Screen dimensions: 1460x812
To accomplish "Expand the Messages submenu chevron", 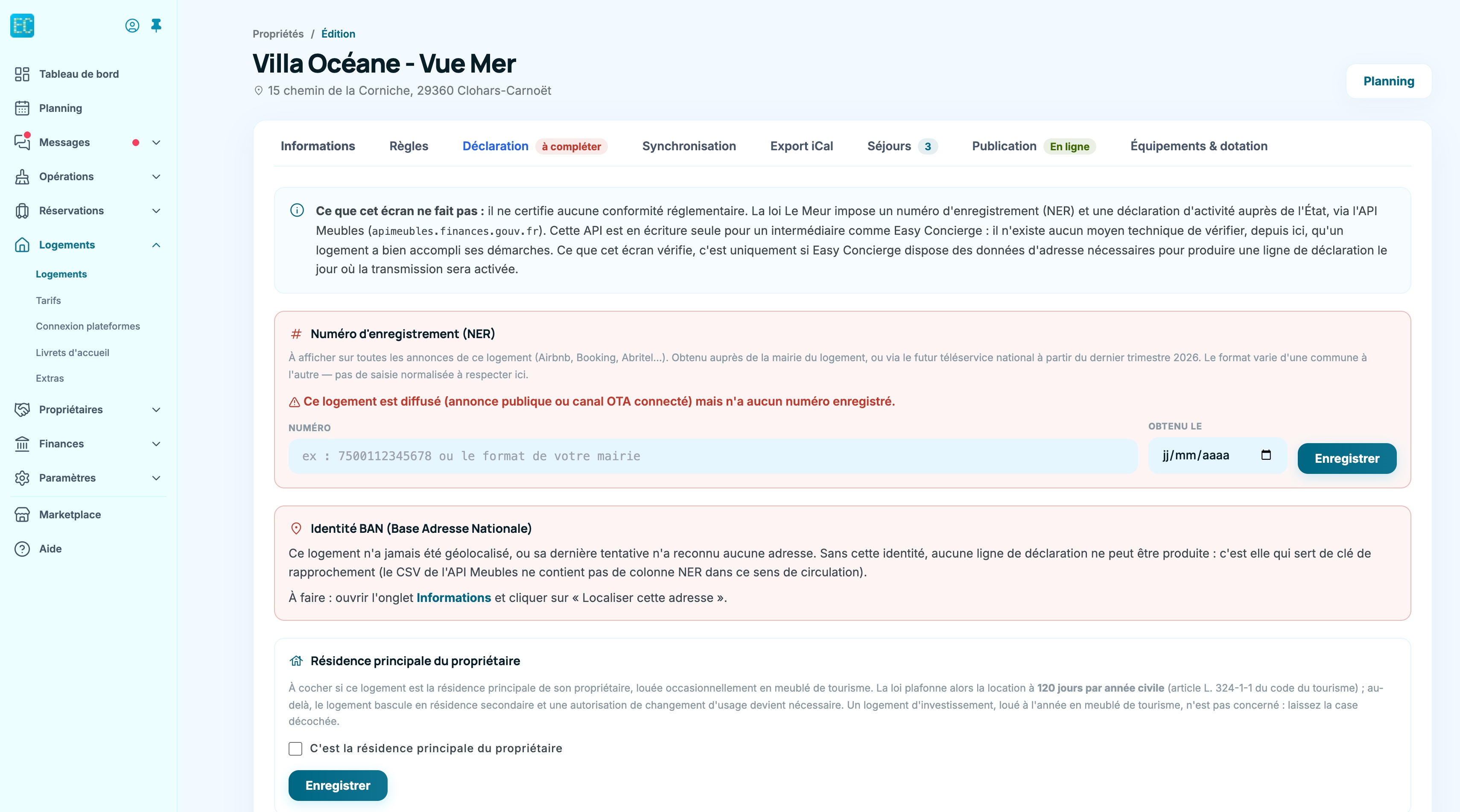I will [156, 142].
